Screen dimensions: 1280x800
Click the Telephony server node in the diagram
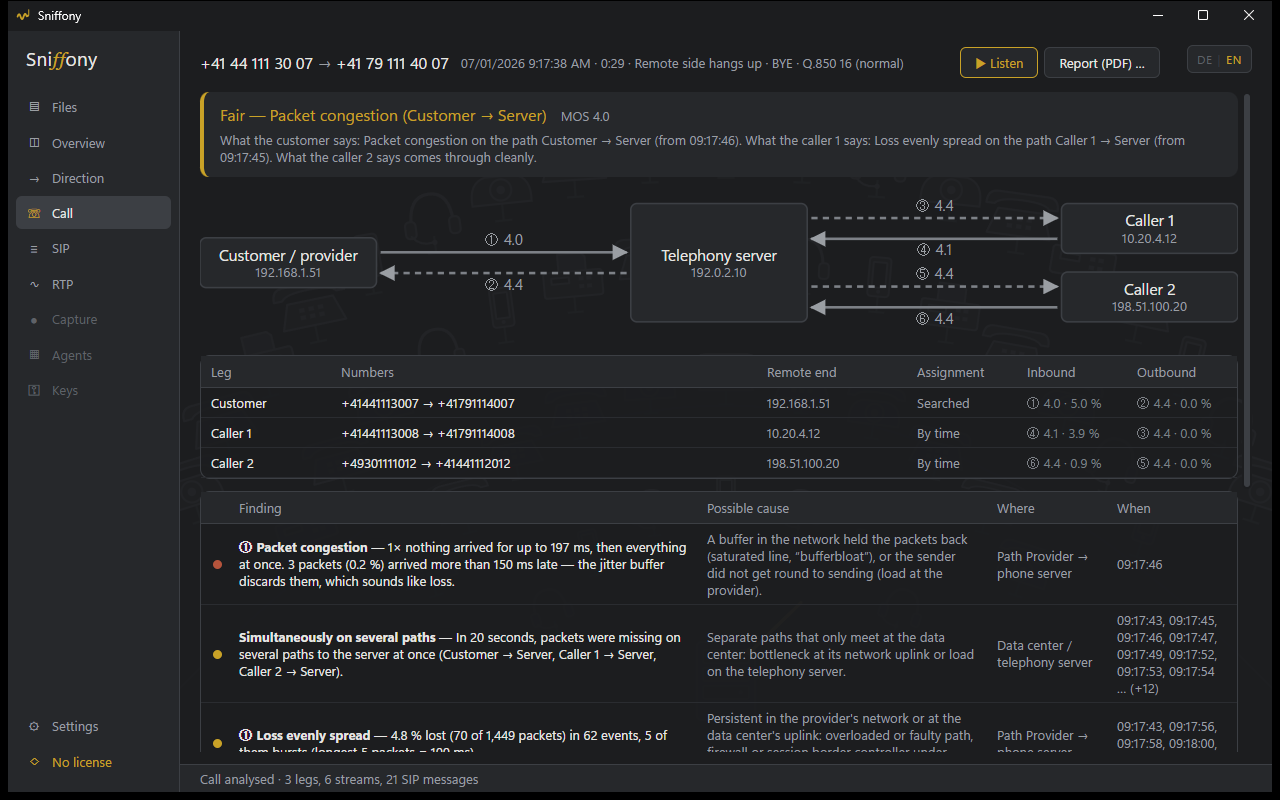coord(719,263)
